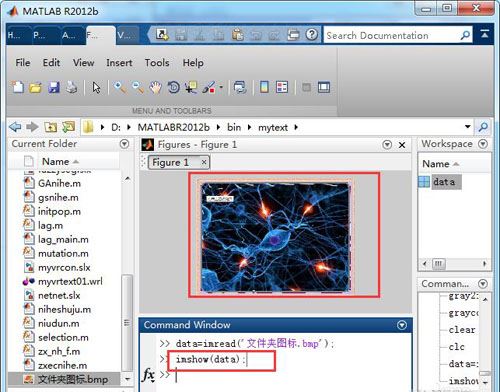Click the shortcut icon in quick access bar
This screenshot has height=392, width=500.
[162, 34]
